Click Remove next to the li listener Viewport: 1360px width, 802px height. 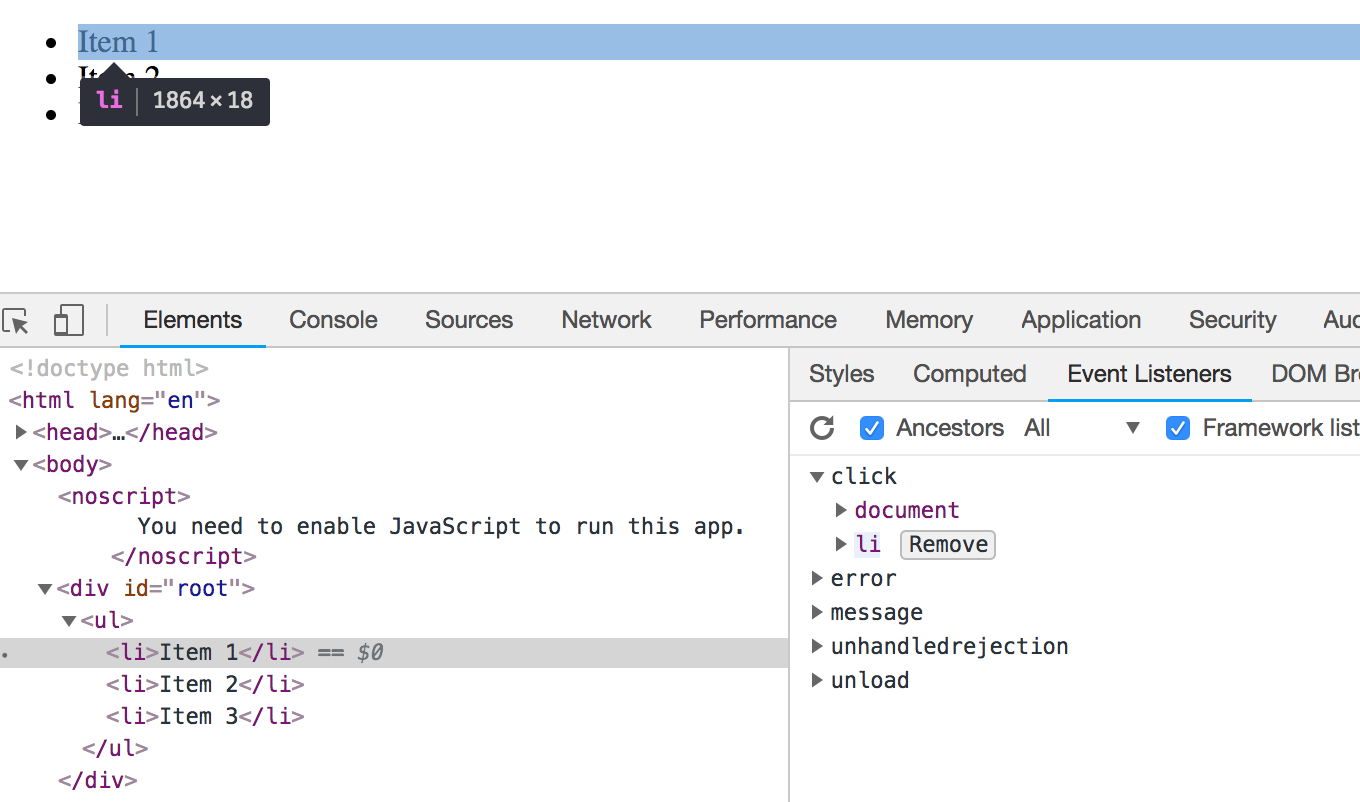click(x=946, y=544)
